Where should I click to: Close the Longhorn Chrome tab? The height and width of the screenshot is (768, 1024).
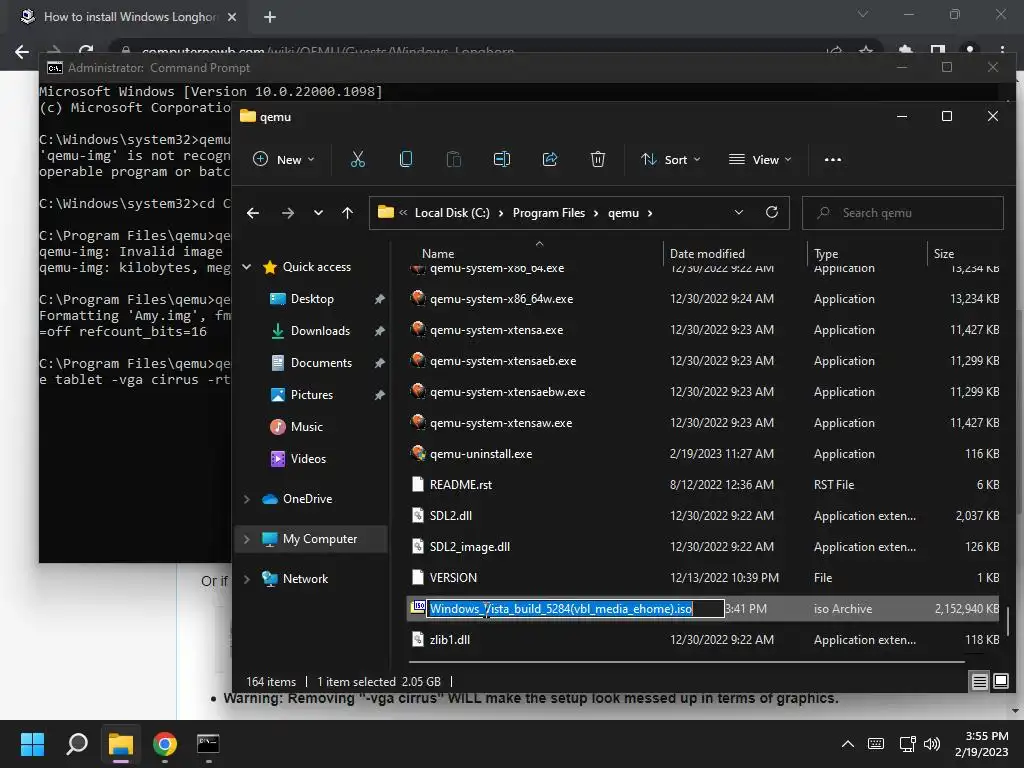click(x=232, y=17)
